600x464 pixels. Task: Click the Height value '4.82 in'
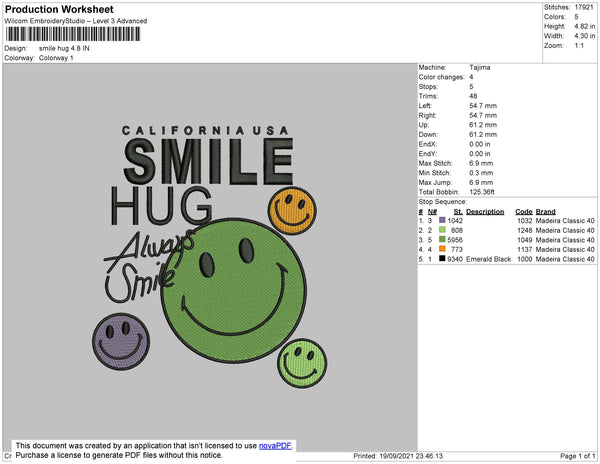point(585,26)
